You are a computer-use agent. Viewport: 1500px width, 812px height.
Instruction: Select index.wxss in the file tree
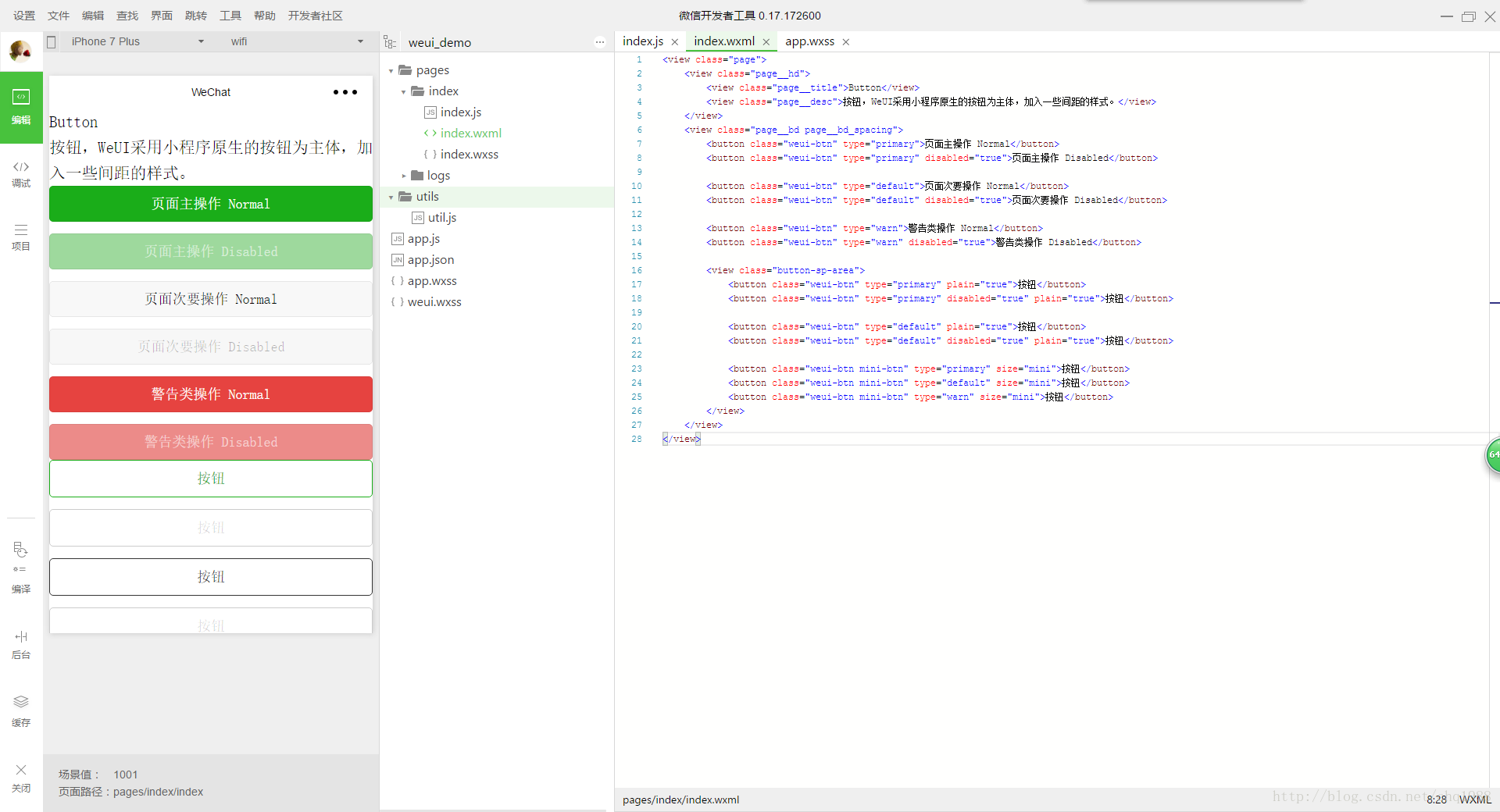point(469,155)
